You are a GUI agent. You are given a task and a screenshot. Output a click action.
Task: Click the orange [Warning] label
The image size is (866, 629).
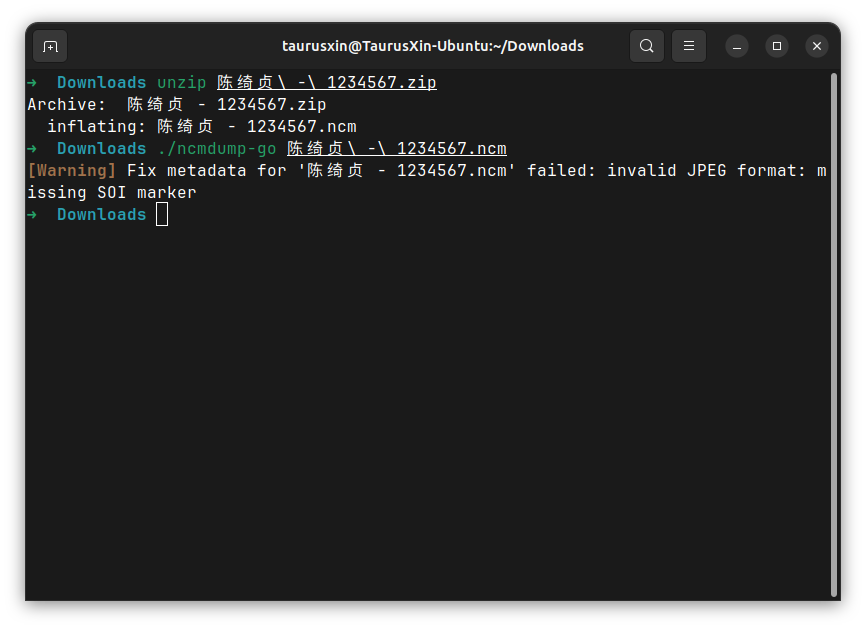coord(72,170)
